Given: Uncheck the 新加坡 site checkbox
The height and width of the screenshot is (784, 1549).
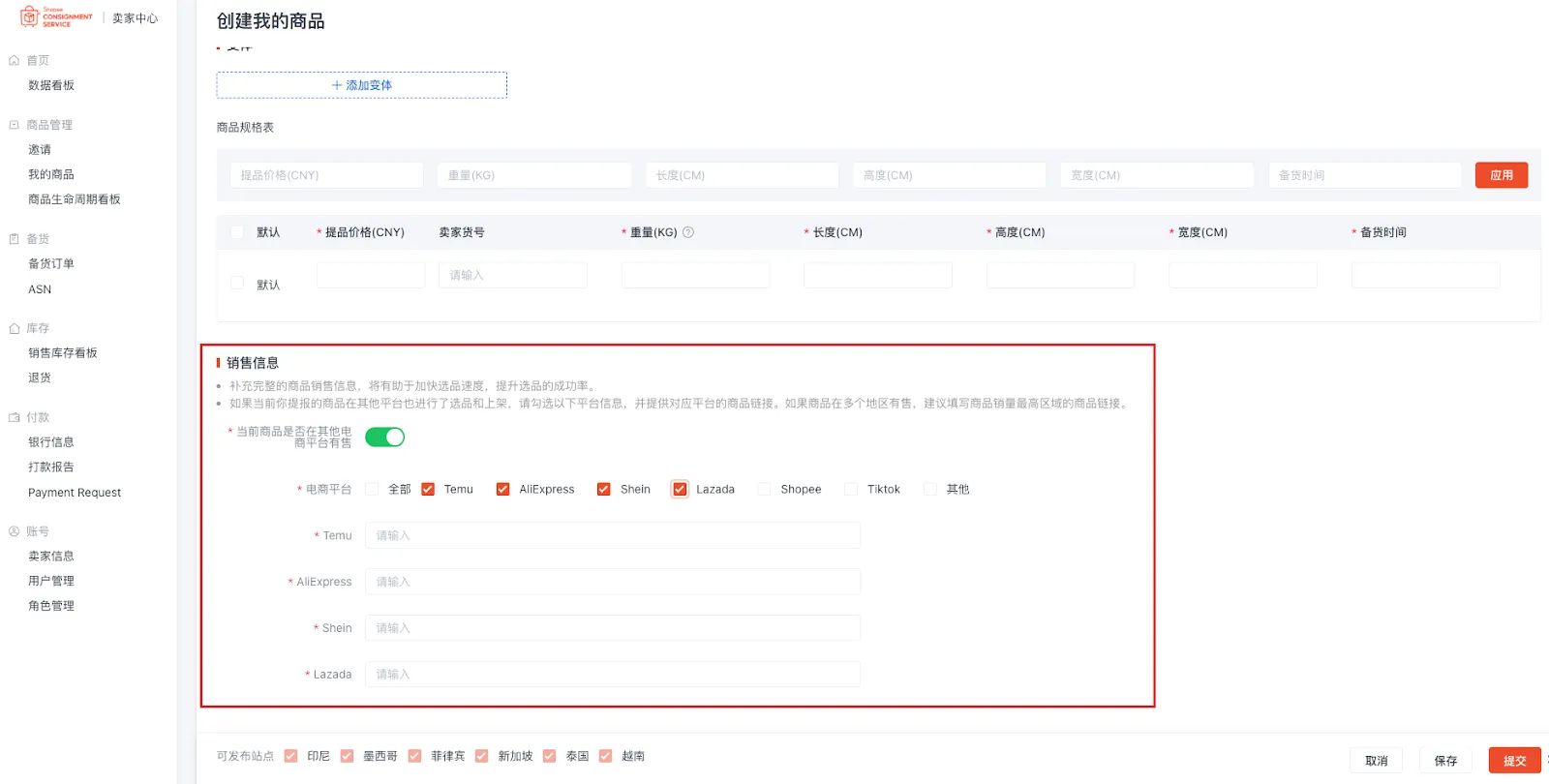Looking at the screenshot, I should [x=481, y=756].
